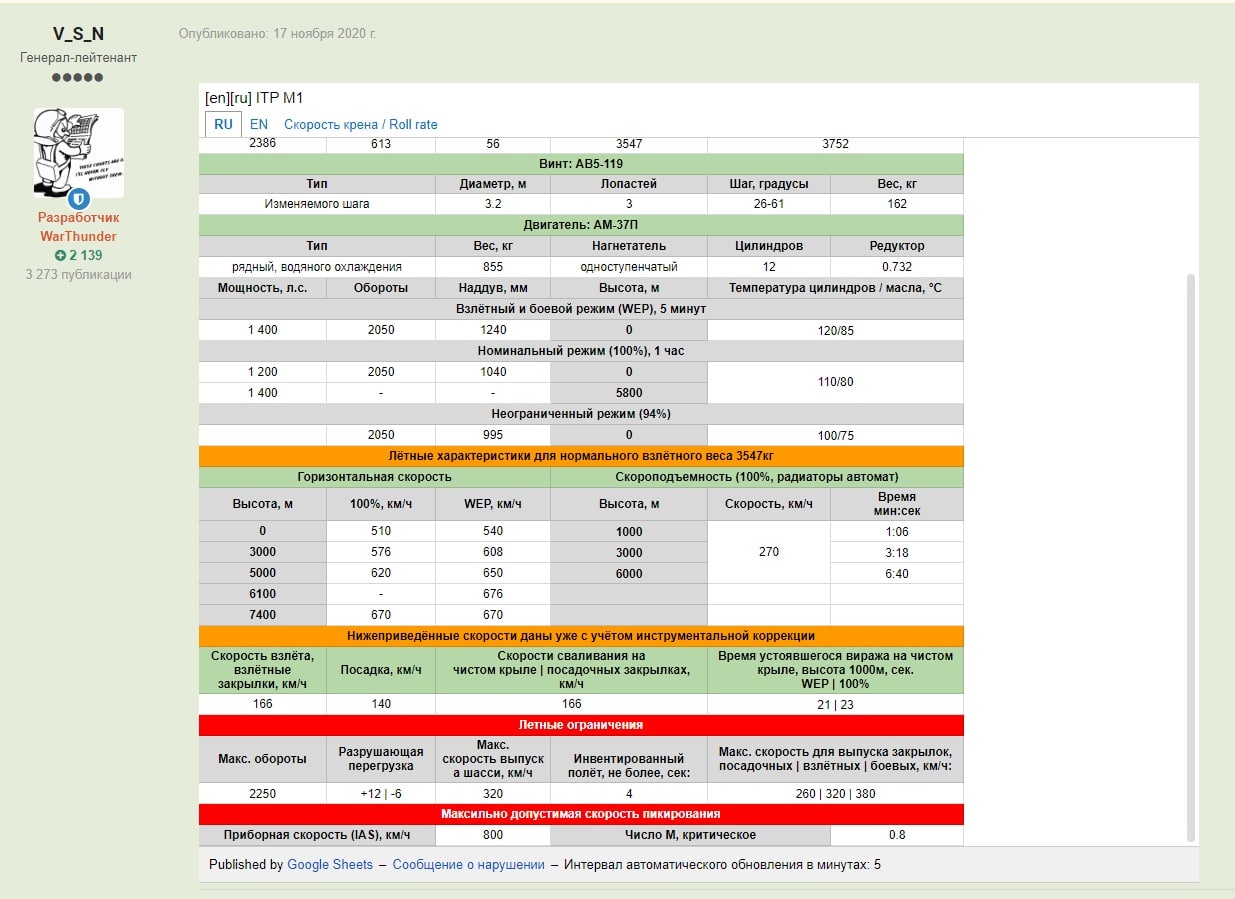This screenshot has width=1235, height=899.
Task: Select WEP speed value 676
Action: [x=493, y=594]
